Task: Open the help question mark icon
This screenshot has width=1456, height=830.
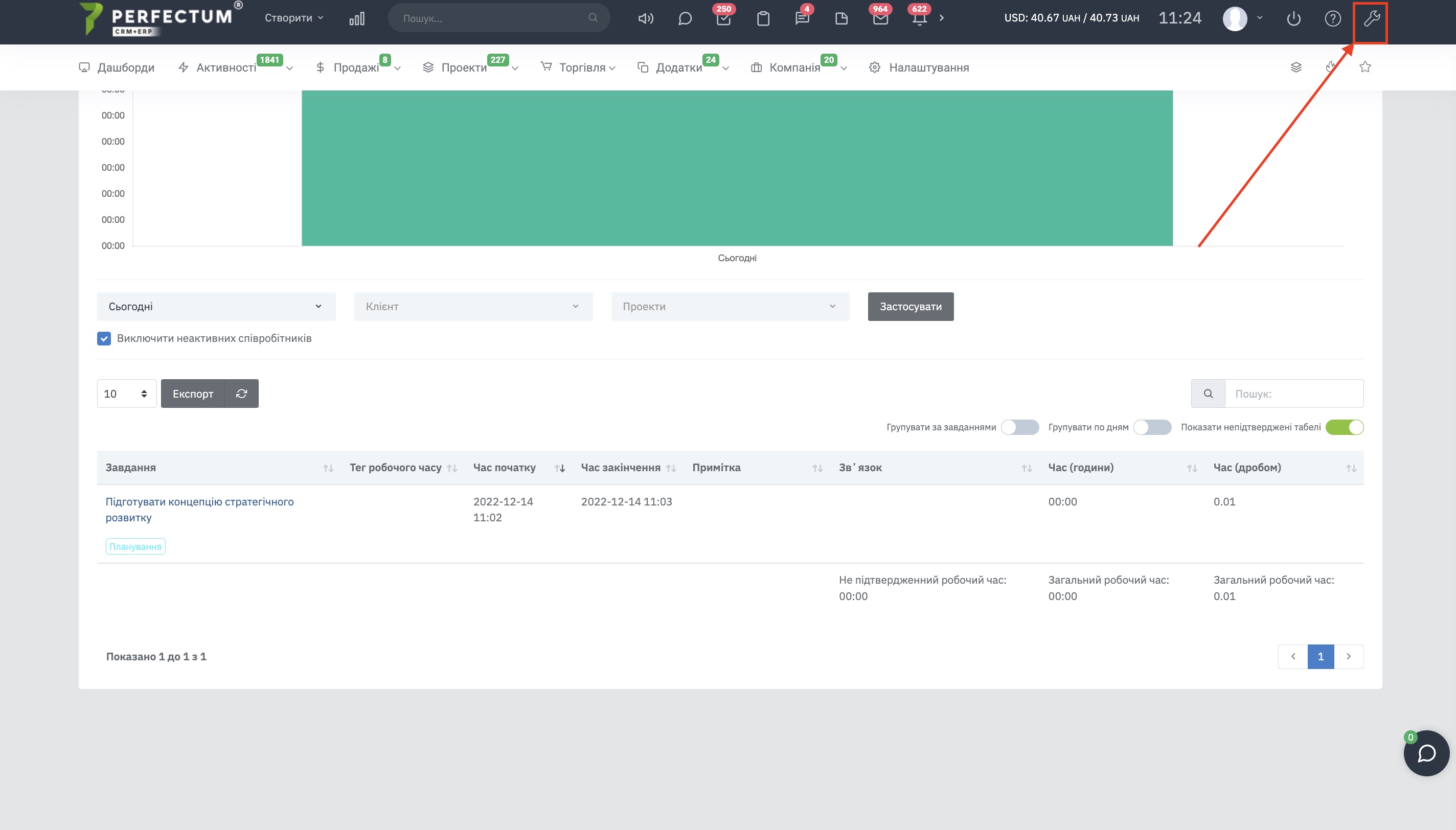Action: point(1332,19)
